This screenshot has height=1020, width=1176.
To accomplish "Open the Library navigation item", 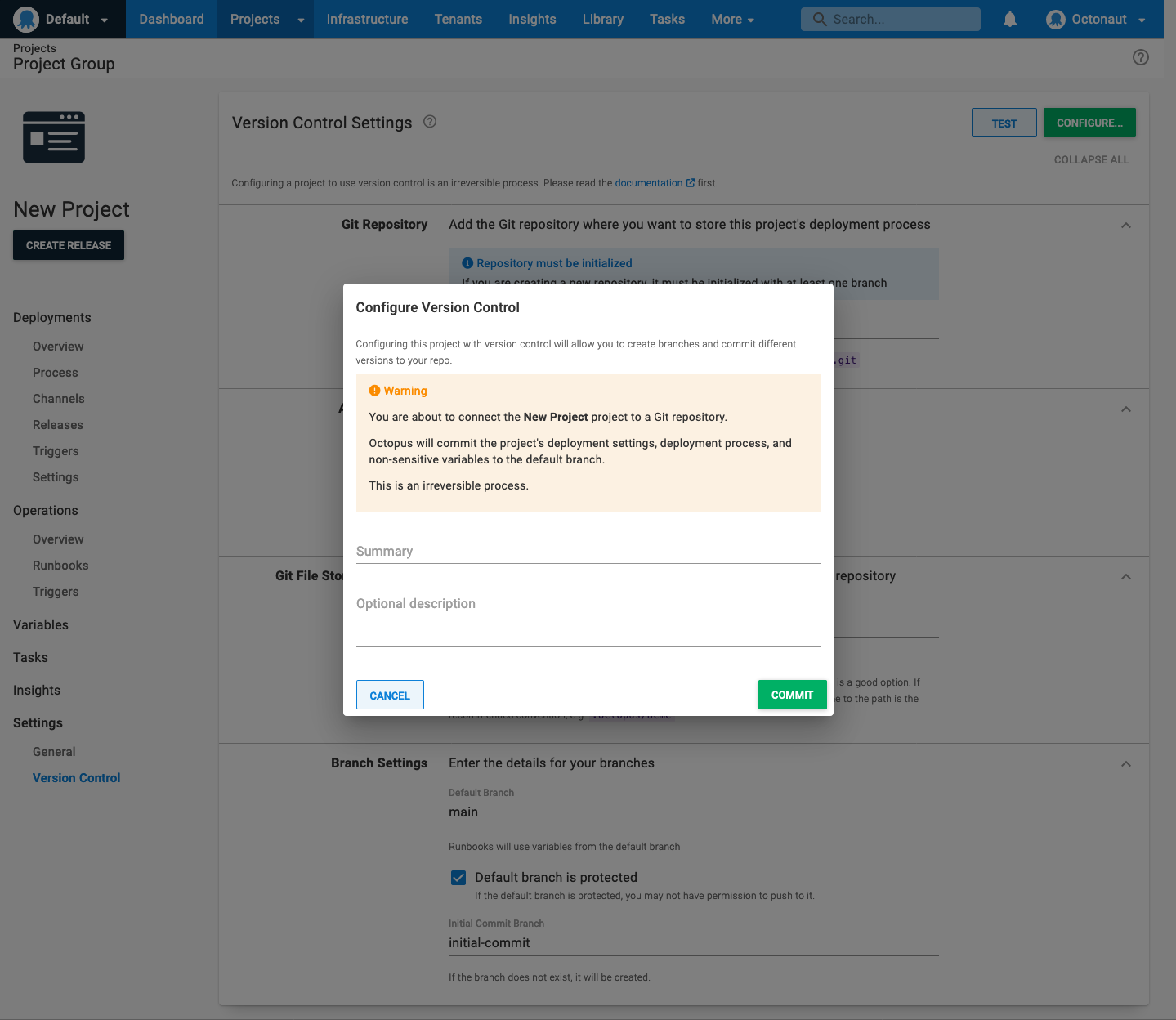I will [602, 19].
